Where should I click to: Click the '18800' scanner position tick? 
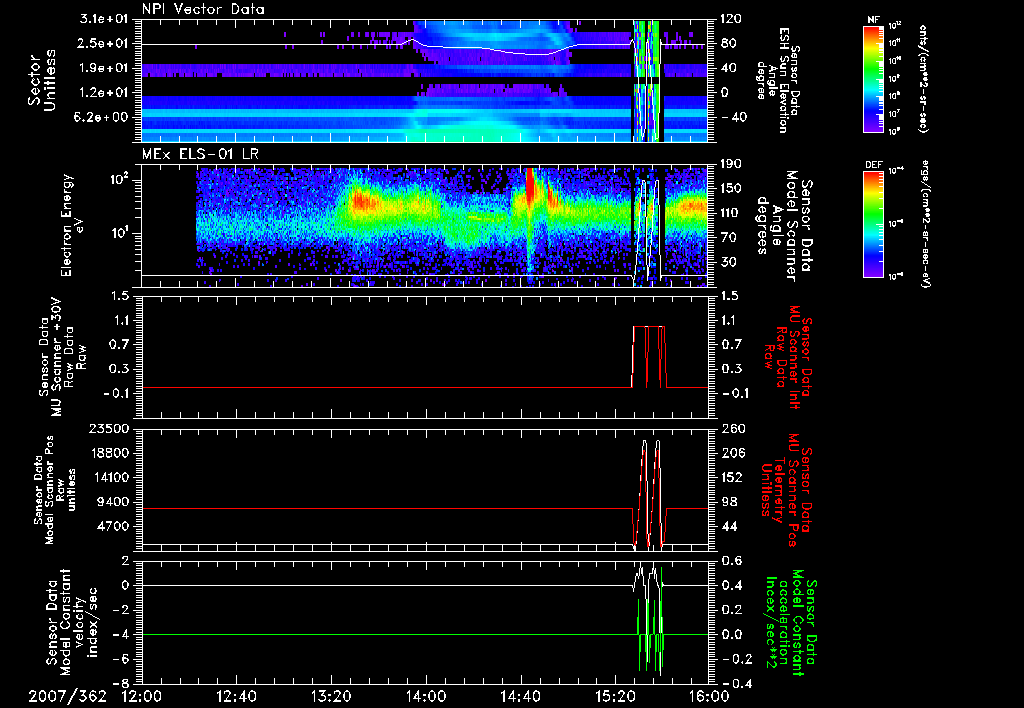(x=110, y=453)
